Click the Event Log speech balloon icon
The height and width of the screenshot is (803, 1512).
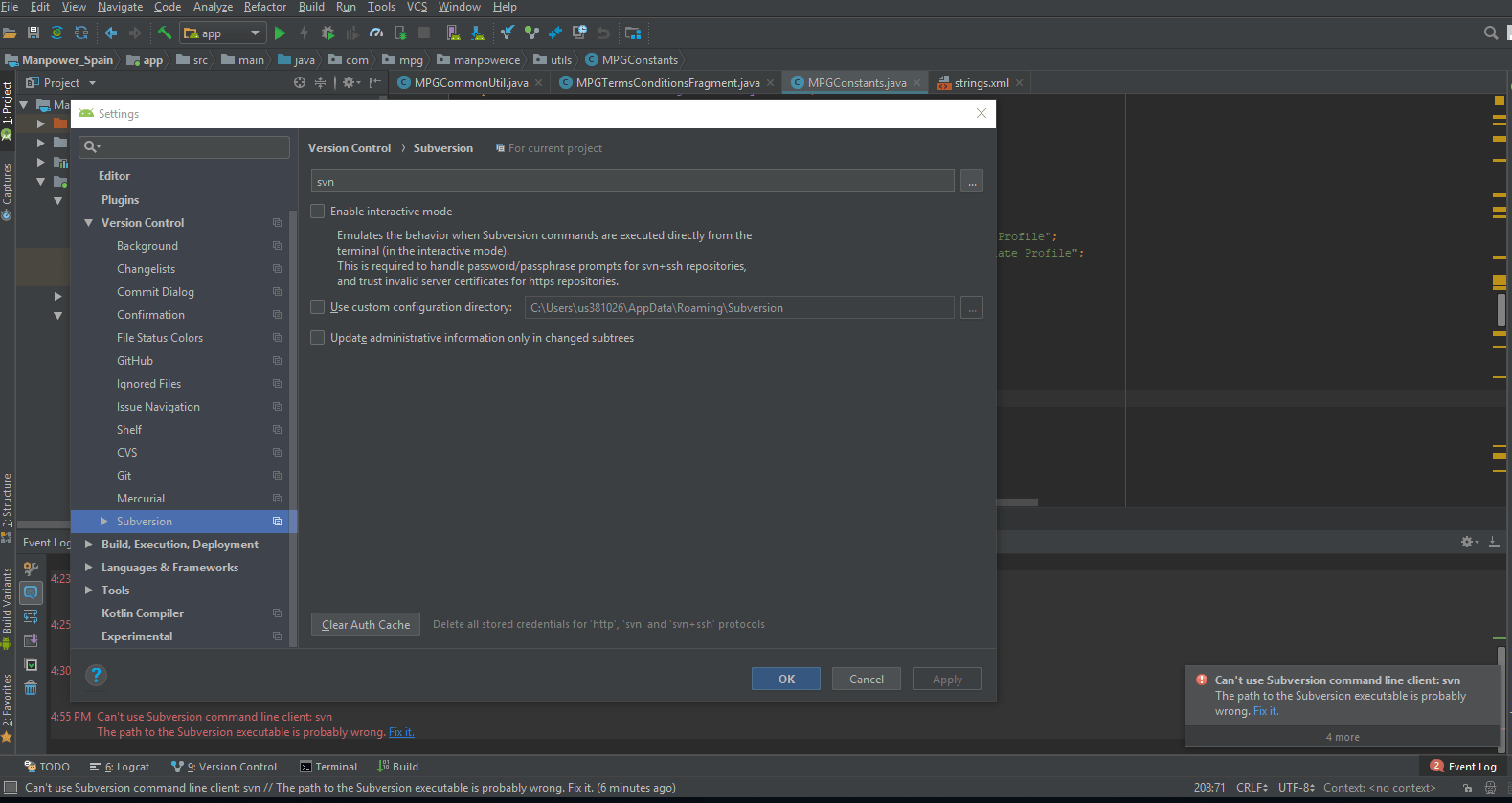click(31, 592)
